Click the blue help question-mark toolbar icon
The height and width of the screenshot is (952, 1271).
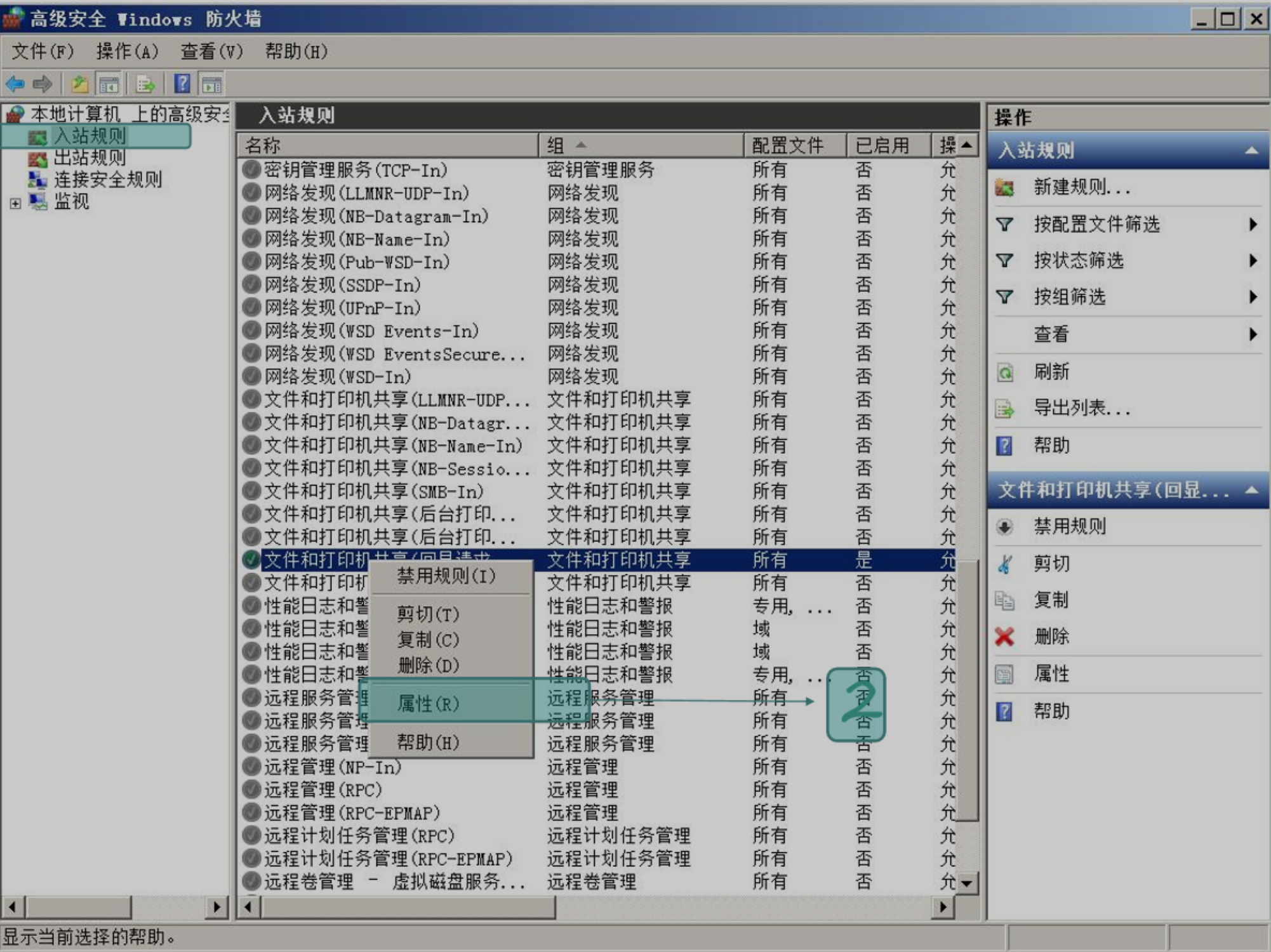point(182,84)
